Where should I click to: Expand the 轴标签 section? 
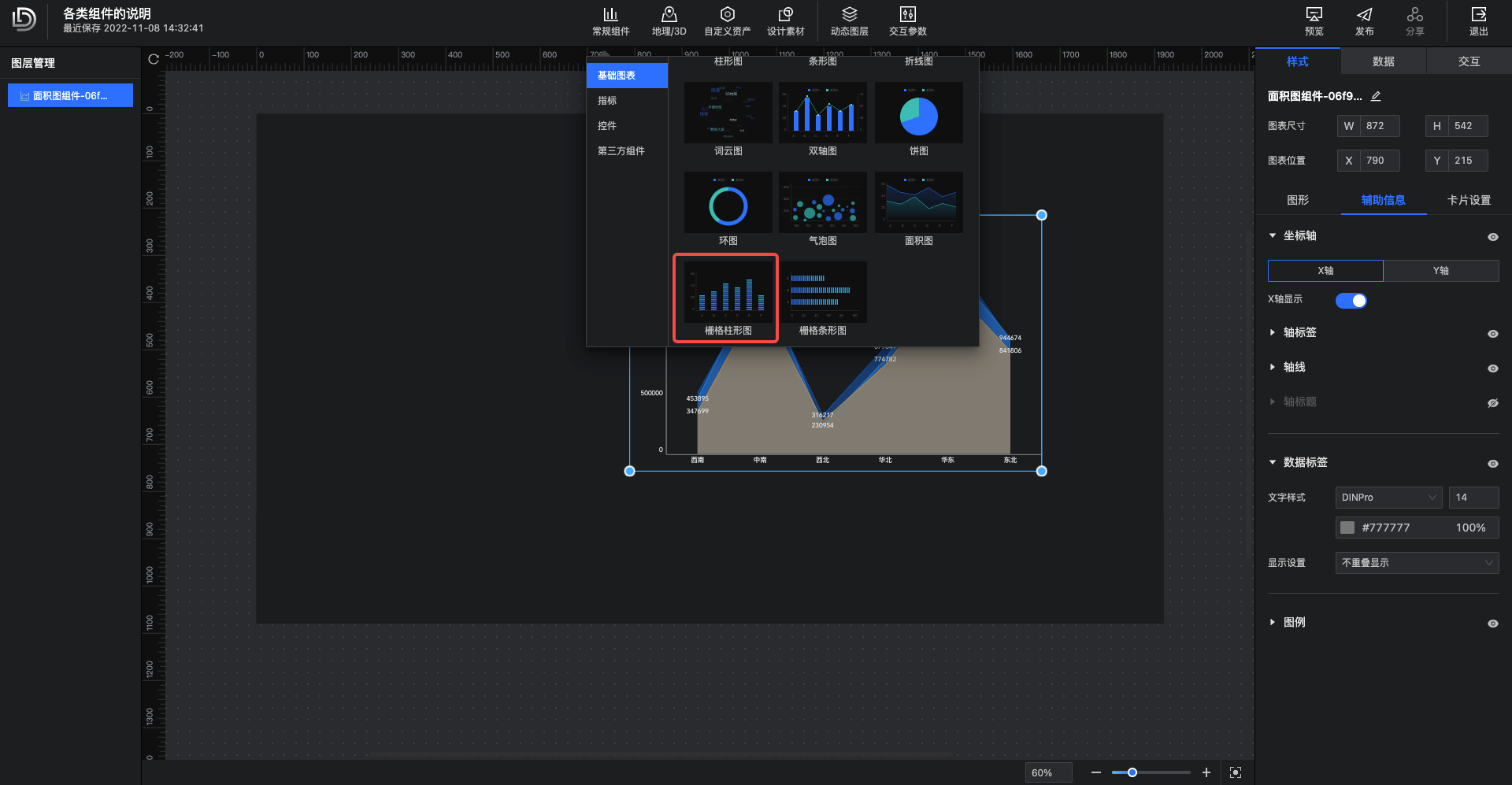[x=1272, y=332]
